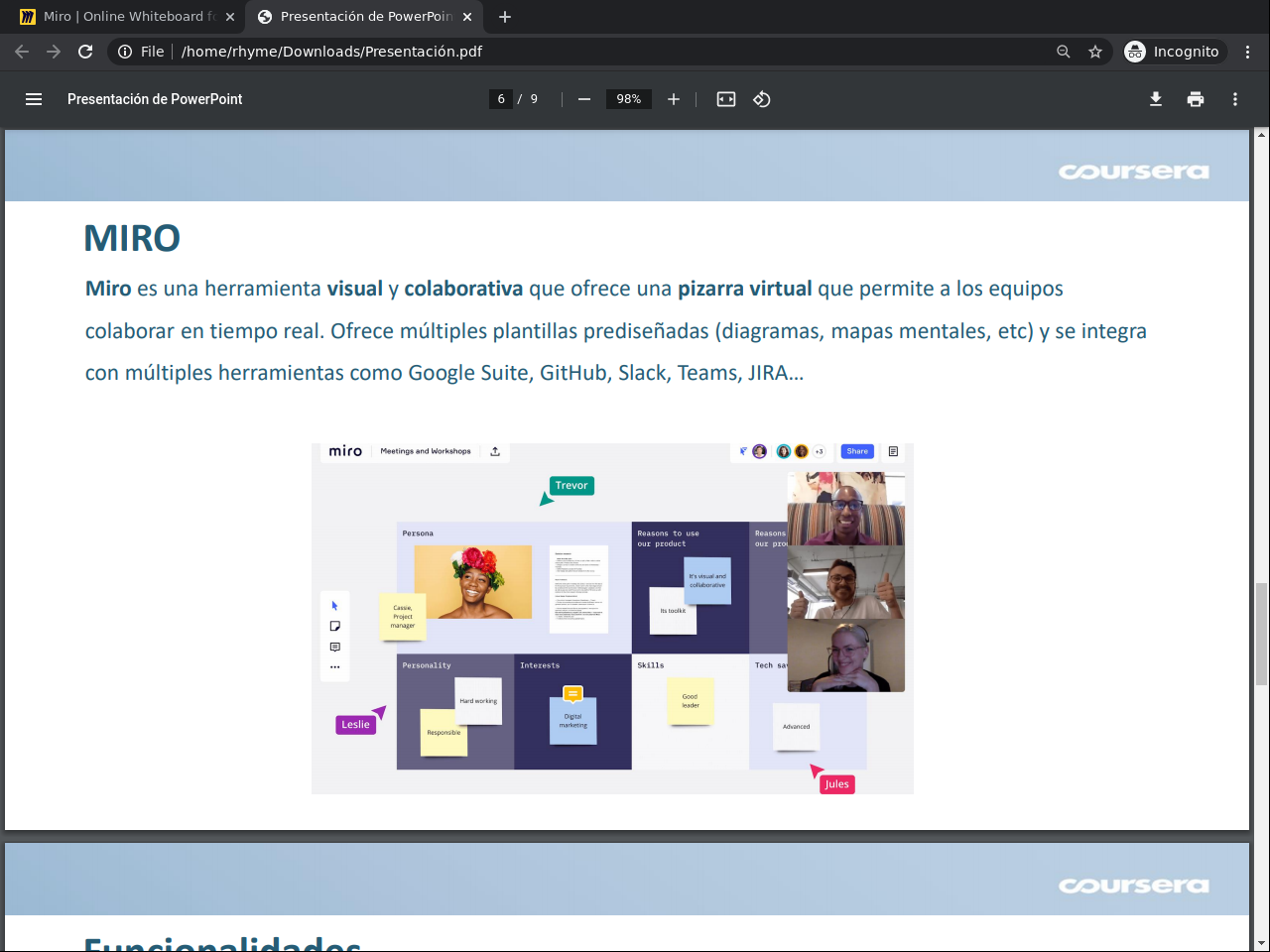Screen dimensions: 1270x952
Task: Zoom in the PDF document
Action: (x=674, y=99)
